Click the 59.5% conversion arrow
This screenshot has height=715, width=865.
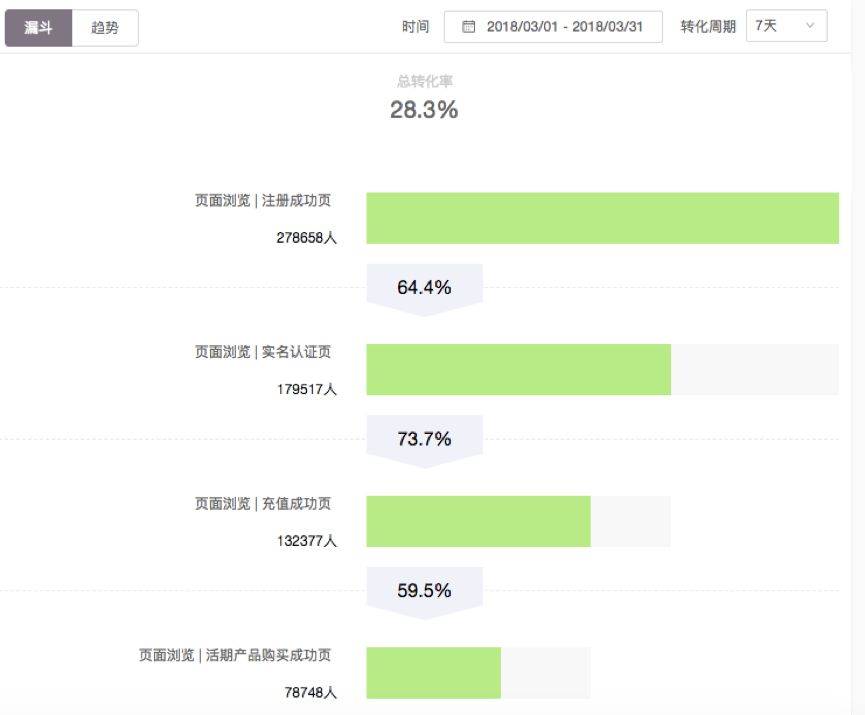(x=425, y=590)
